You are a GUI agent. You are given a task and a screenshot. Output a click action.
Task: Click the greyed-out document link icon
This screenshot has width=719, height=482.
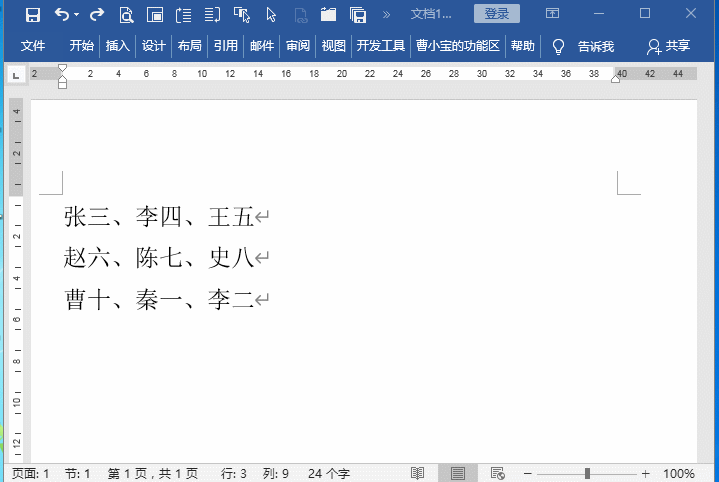(300, 16)
